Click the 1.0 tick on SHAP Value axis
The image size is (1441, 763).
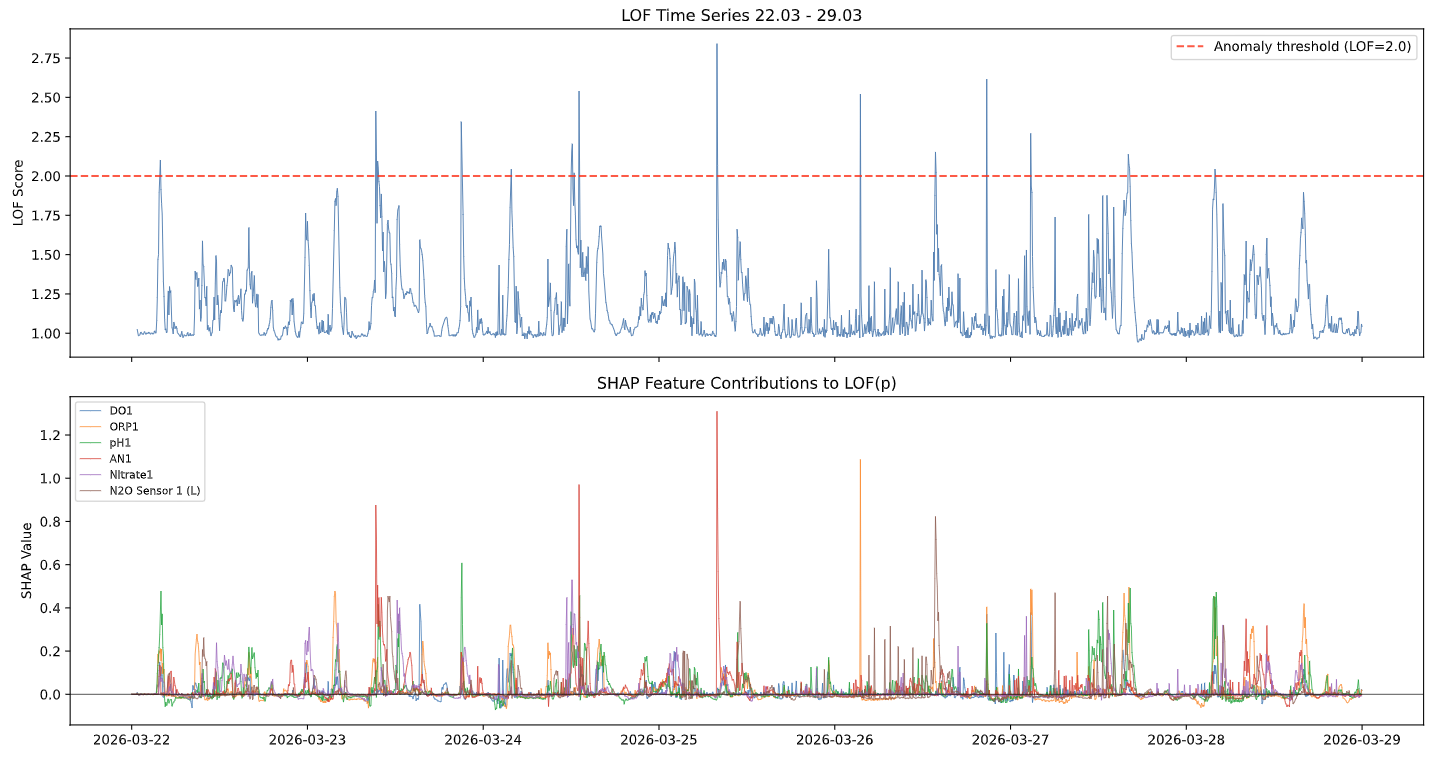[x=51, y=478]
